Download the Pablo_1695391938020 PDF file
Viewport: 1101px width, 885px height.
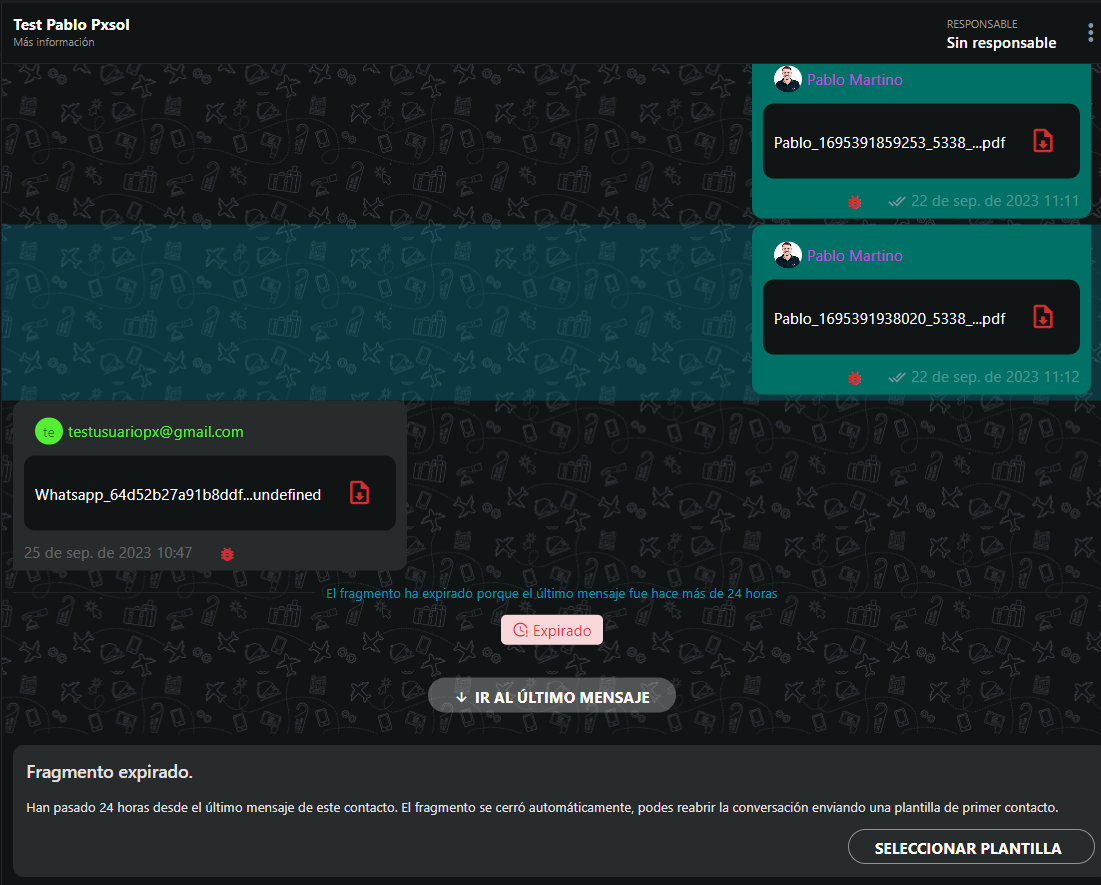coord(1042,317)
